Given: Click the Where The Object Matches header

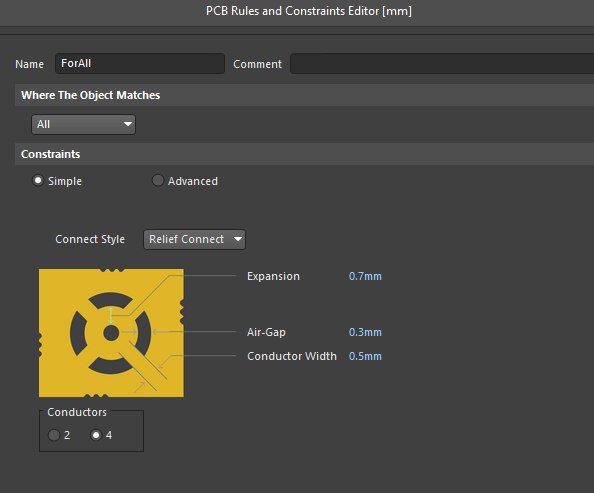Looking at the screenshot, I should (91, 95).
